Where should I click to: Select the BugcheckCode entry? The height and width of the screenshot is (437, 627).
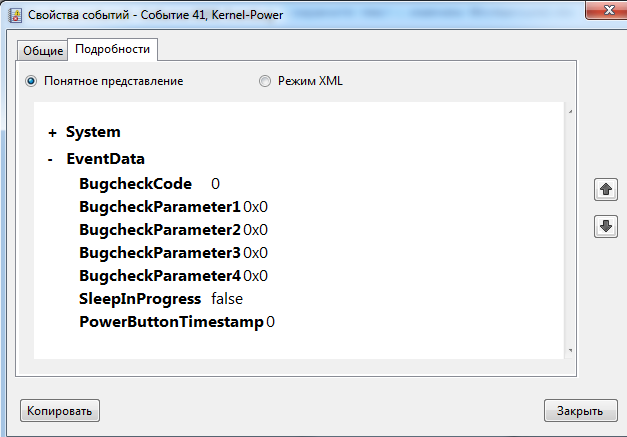(x=135, y=184)
